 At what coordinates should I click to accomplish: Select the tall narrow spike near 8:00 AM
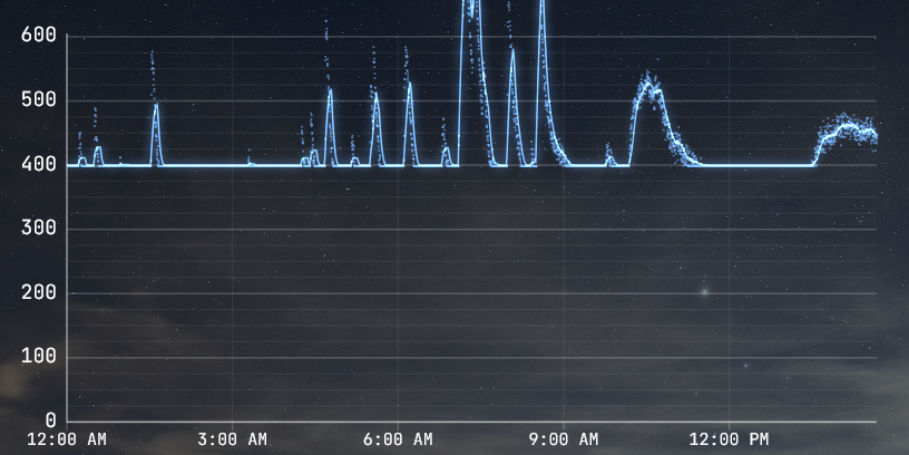point(513,50)
